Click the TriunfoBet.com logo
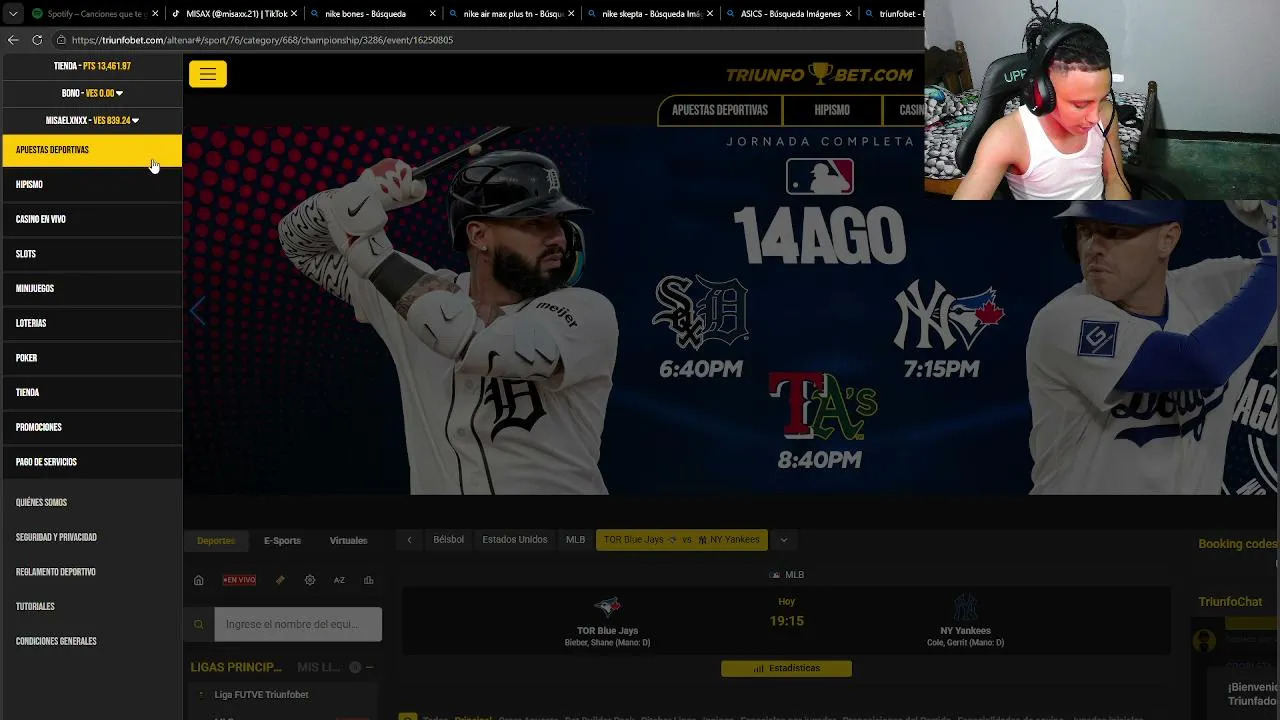 click(x=819, y=74)
